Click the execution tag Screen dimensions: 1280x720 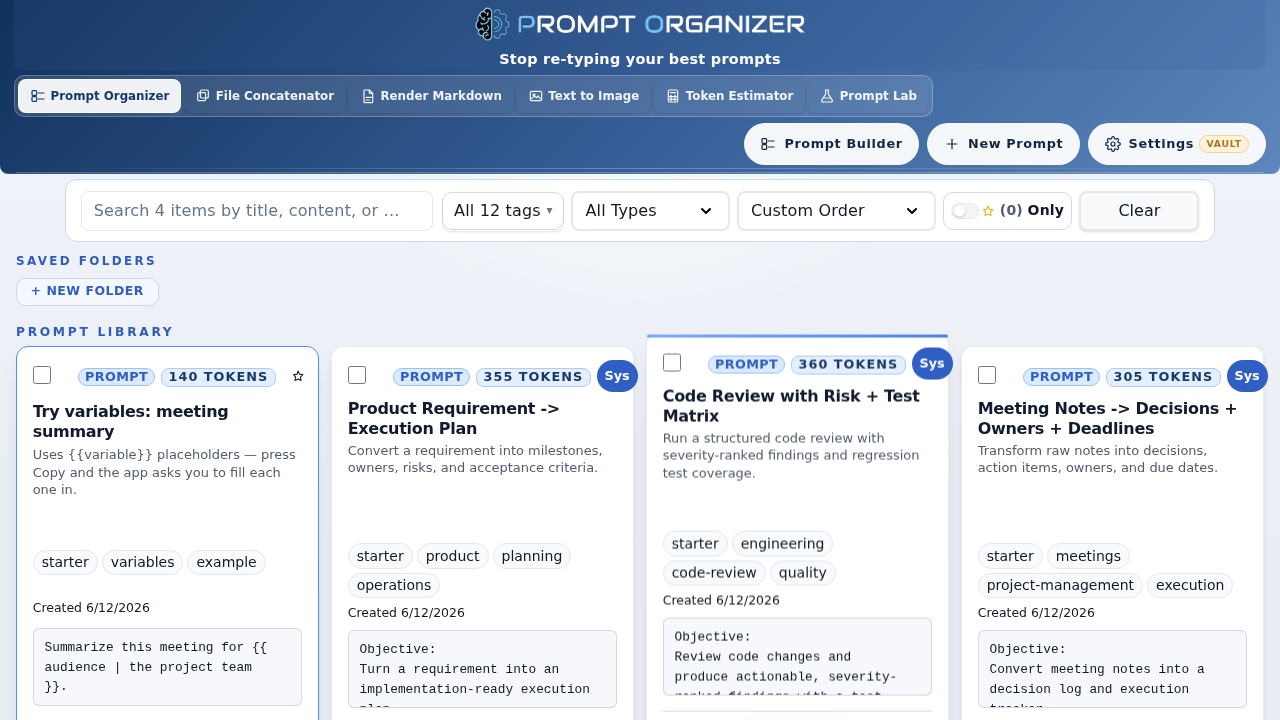pos(1190,585)
